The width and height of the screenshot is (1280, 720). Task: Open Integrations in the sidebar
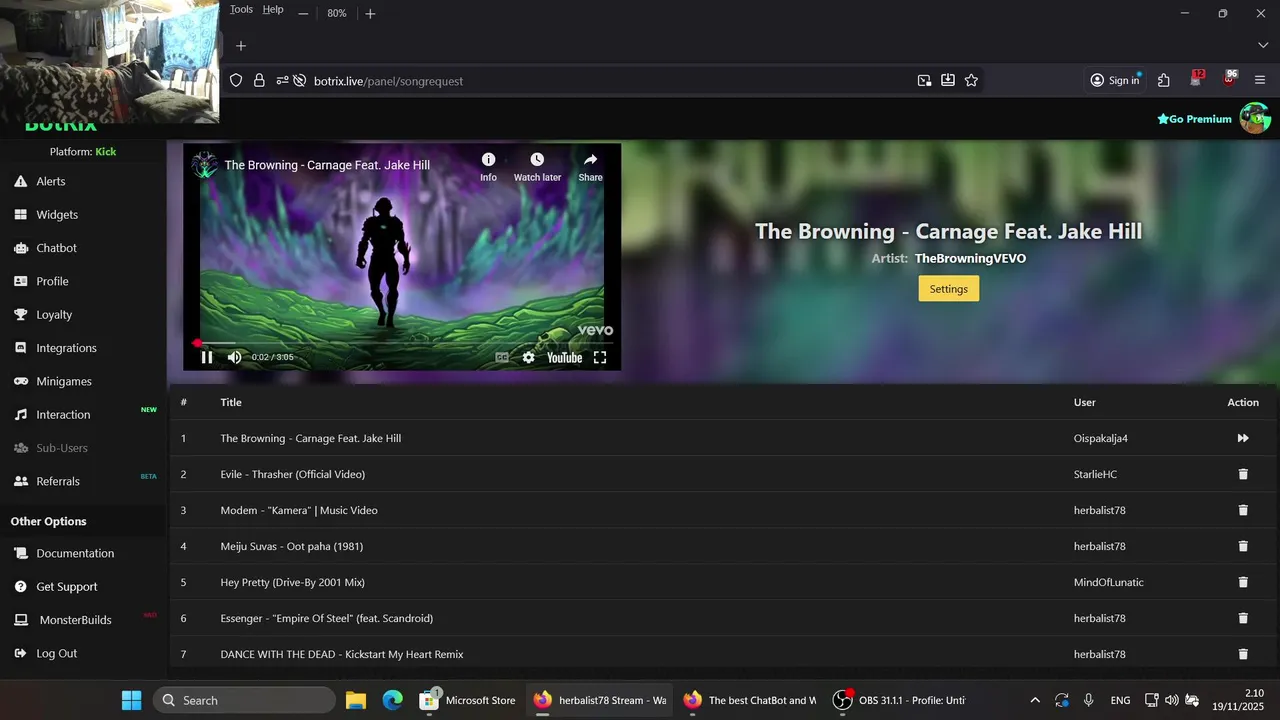[66, 348]
